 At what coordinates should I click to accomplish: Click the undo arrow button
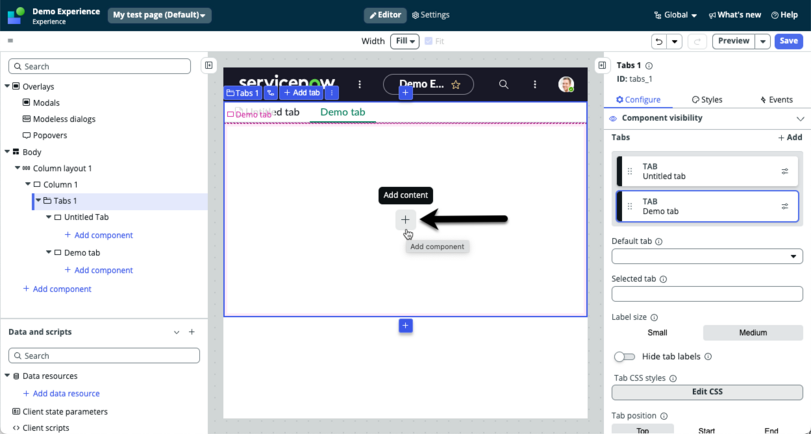coord(659,41)
